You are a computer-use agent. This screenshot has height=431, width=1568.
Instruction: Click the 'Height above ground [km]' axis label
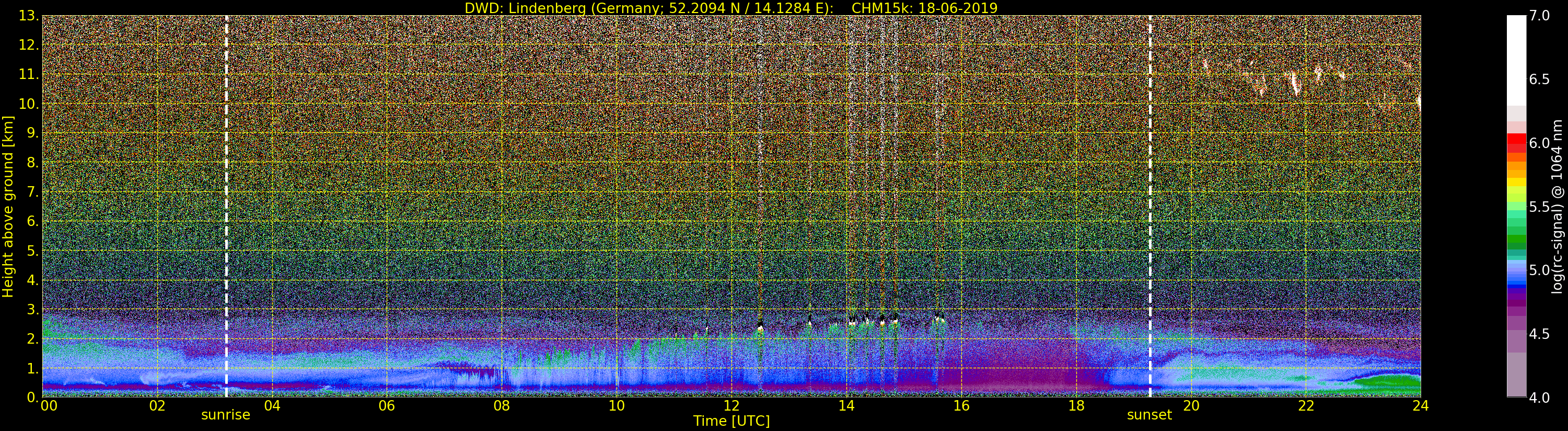[x=8, y=207]
